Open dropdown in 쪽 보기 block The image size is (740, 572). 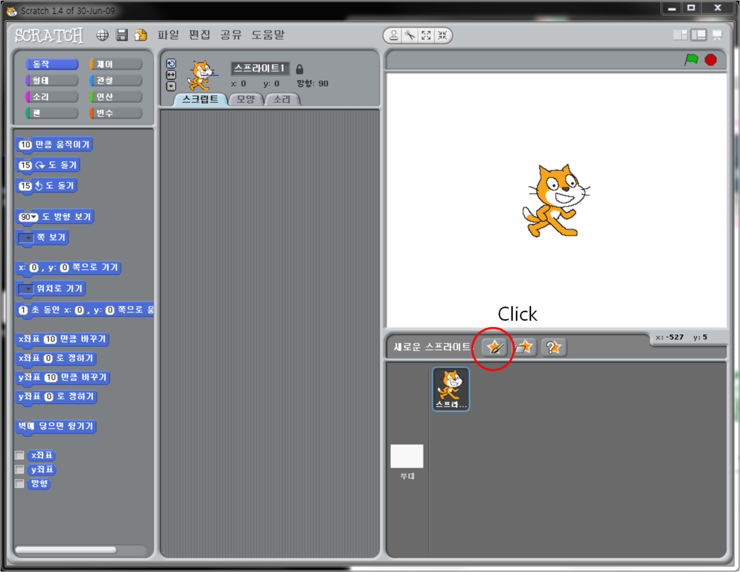point(26,238)
